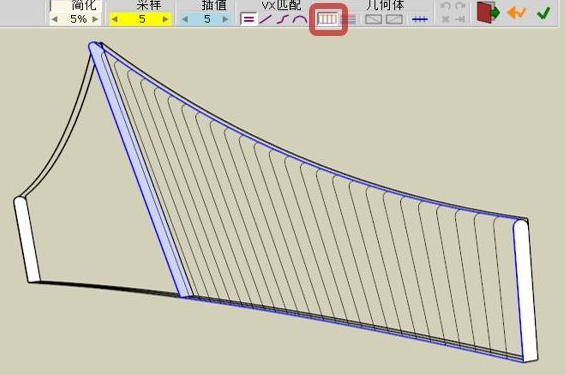Increase the yellow sampling value
The width and height of the screenshot is (566, 375).
point(165,19)
